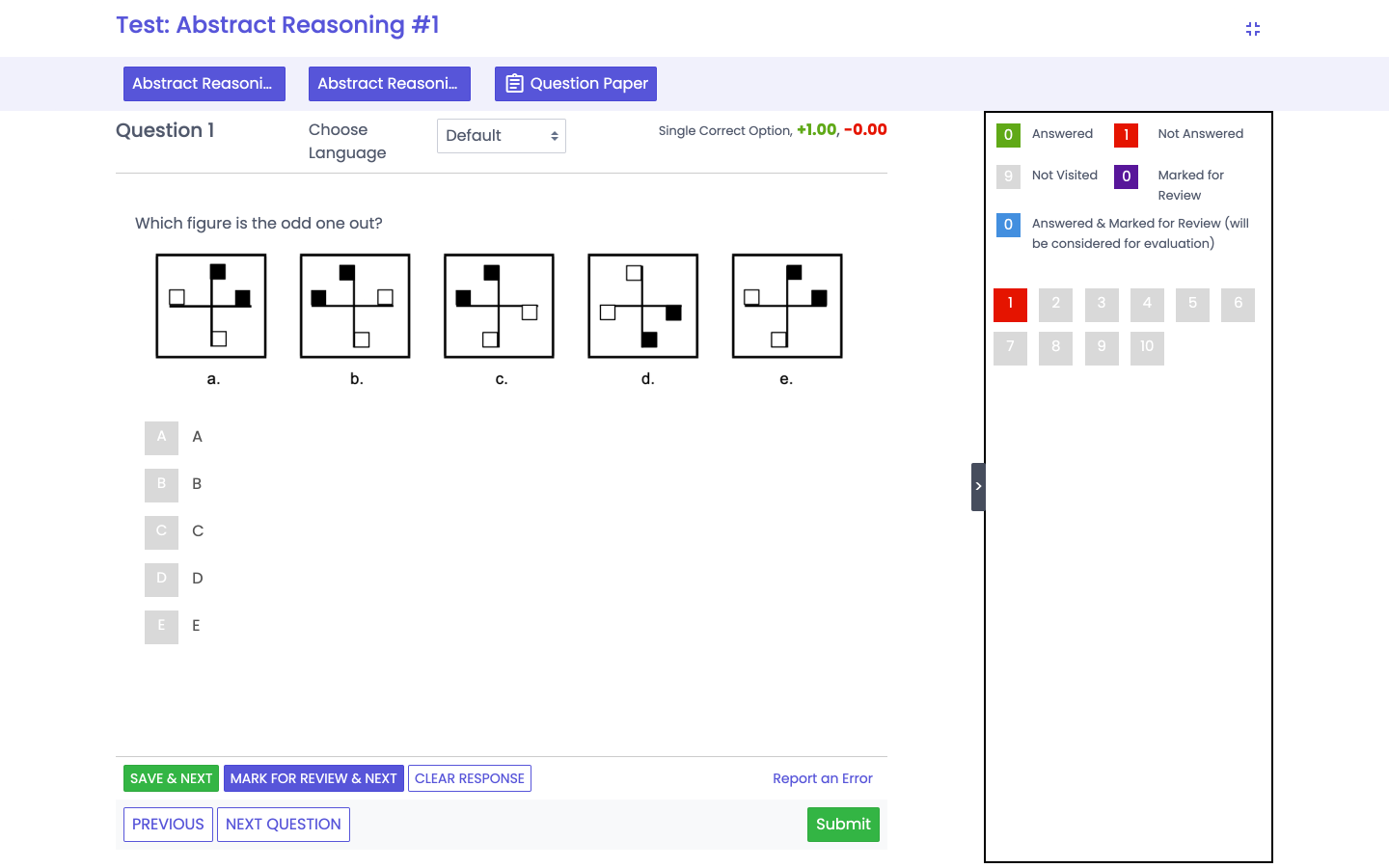
Task: Open the Choose Language dropdown
Action: click(x=501, y=136)
